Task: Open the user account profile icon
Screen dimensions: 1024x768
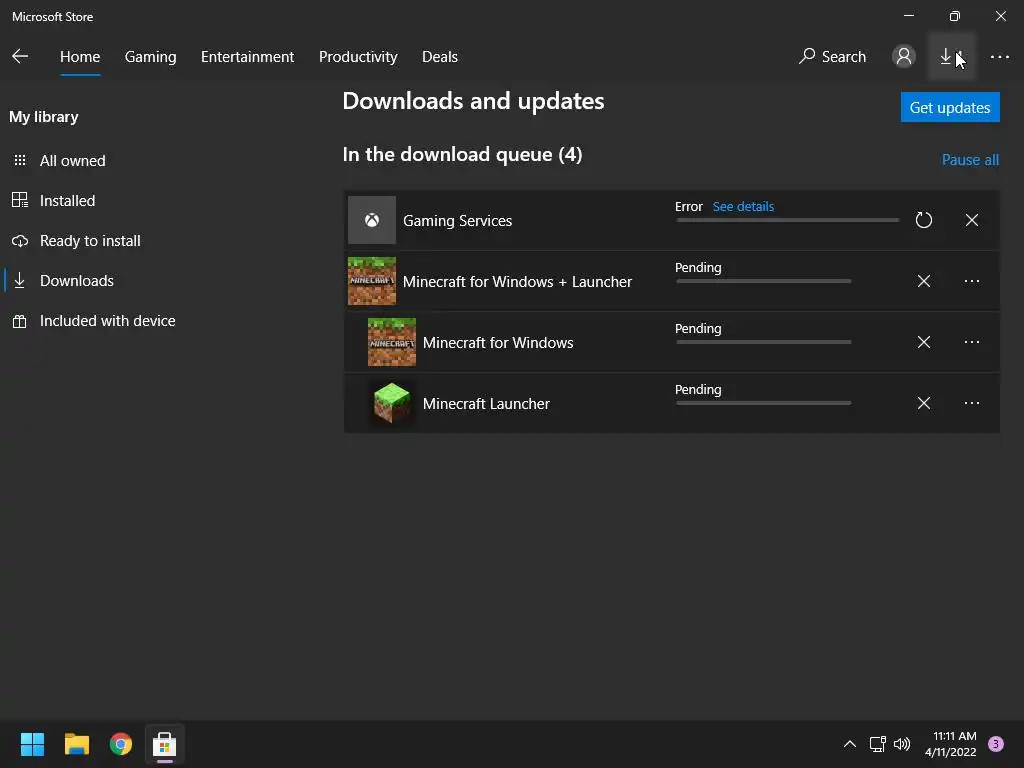Action: [x=904, y=57]
